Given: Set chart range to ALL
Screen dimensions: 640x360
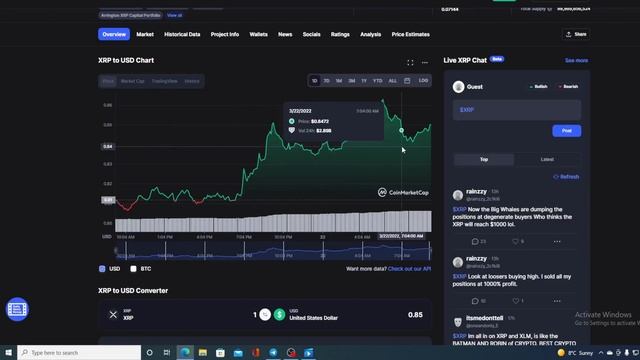Looking at the screenshot, I should (x=392, y=81).
